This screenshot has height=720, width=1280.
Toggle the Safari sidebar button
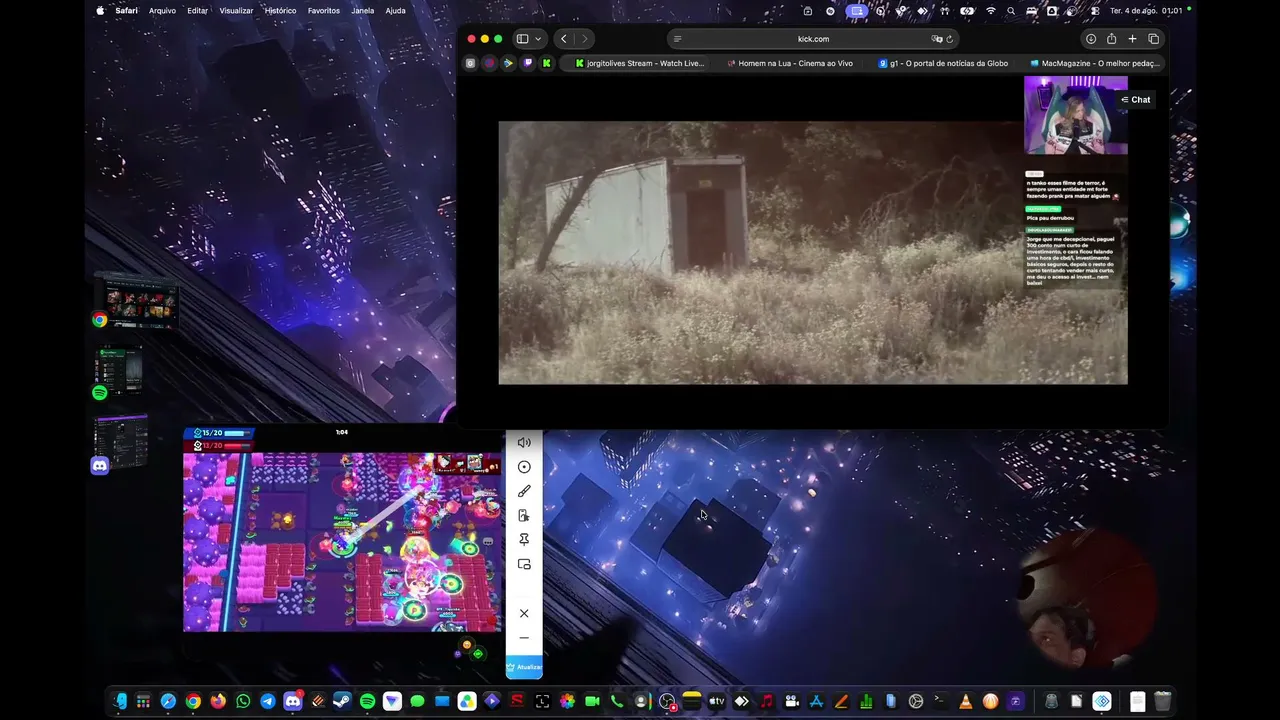pos(522,39)
